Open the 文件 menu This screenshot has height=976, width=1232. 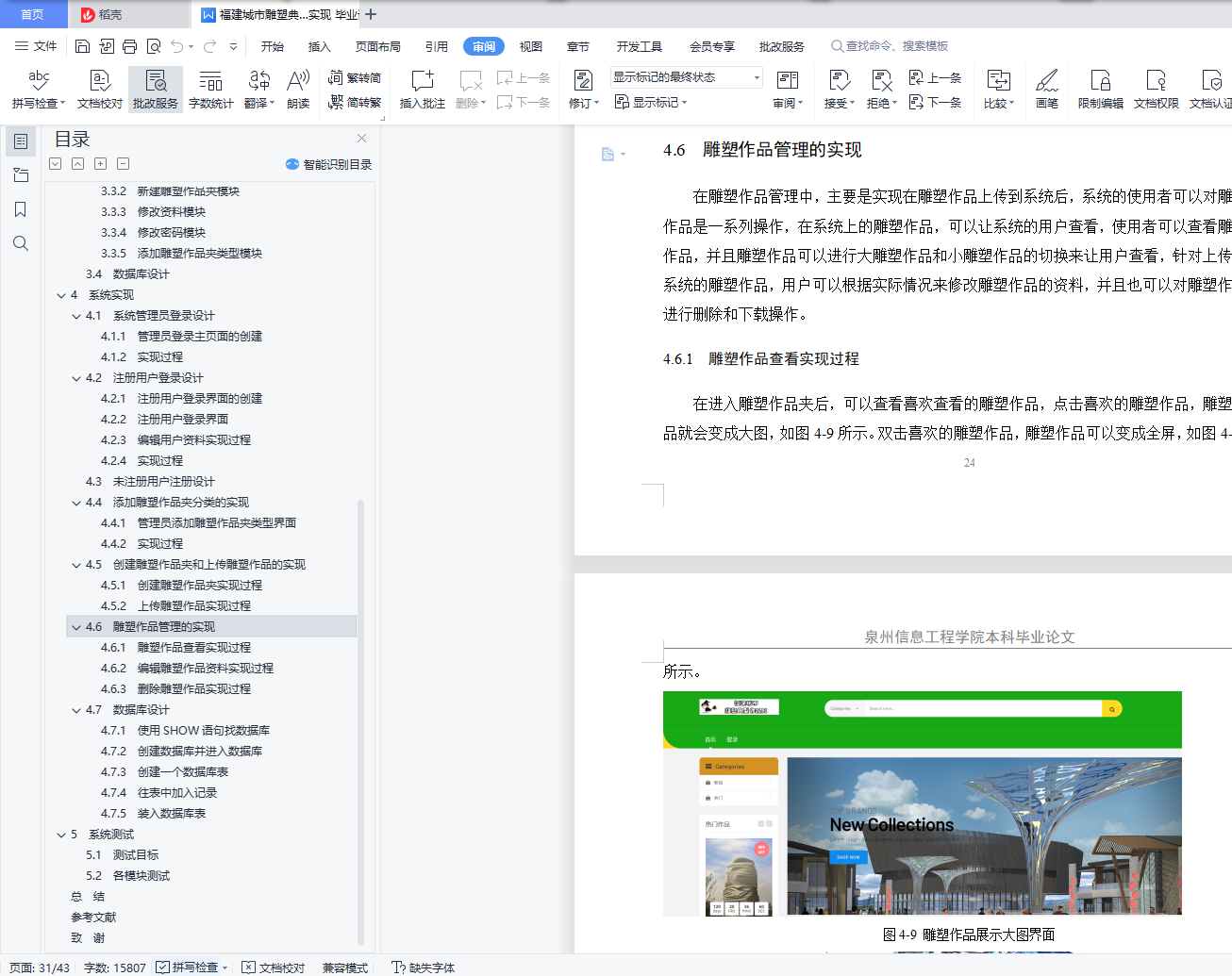(x=36, y=46)
